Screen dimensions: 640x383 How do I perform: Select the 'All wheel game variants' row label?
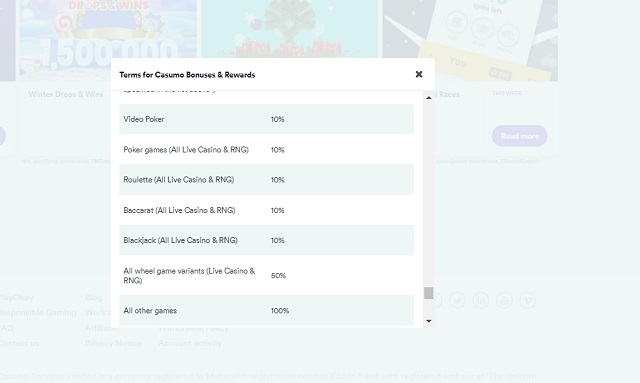(189, 276)
